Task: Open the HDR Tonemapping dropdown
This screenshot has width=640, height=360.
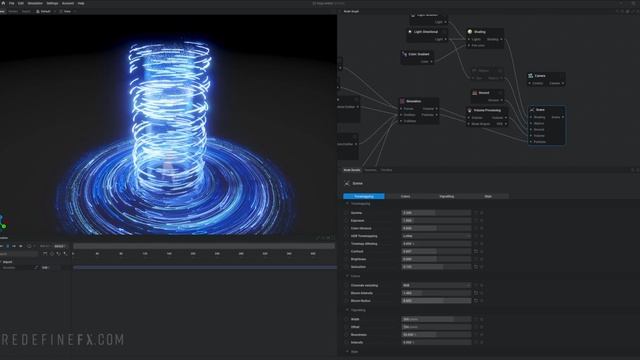Action: pos(436,236)
